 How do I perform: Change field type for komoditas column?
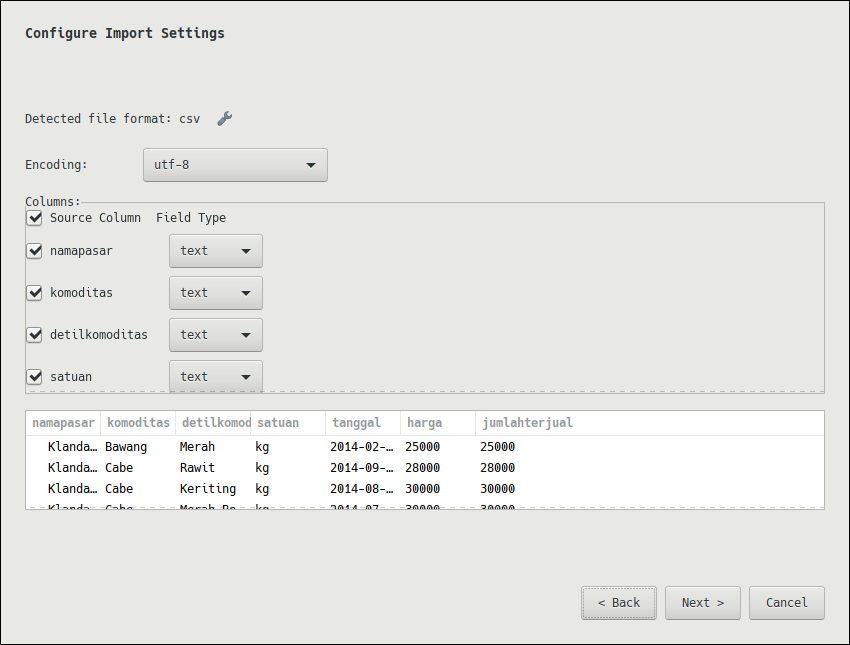pyautogui.click(x=215, y=293)
